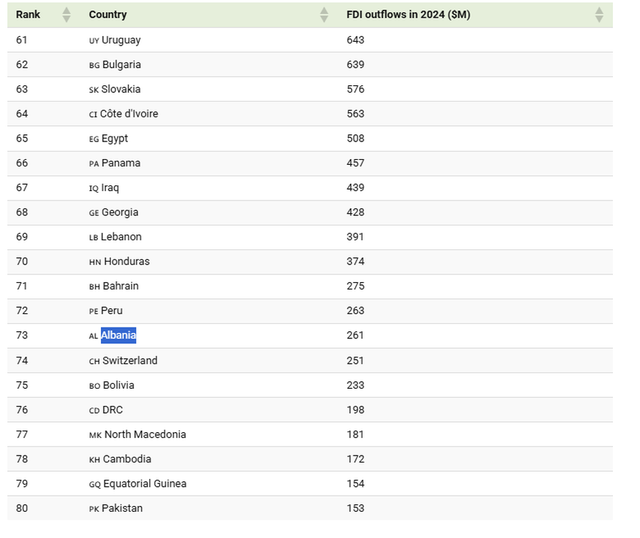The height and width of the screenshot is (538, 640).
Task: Select the Egypt country cell
Action: 109,138
